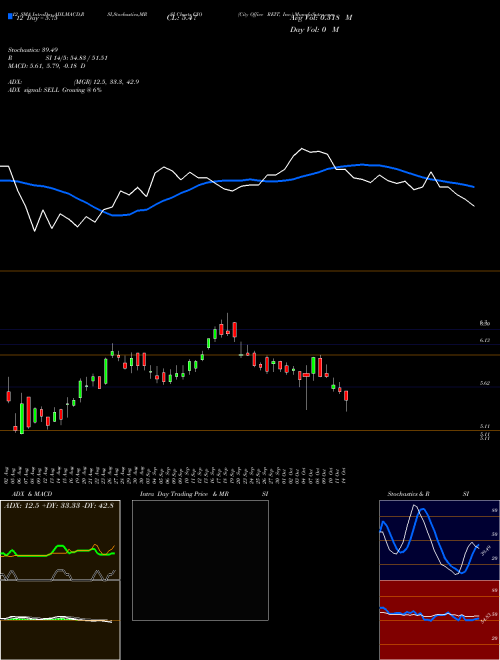The height and width of the screenshot is (660, 500).
Task: Click the MACD: 5.61, 5.79, -0.18 line
Action: [x=47, y=66]
